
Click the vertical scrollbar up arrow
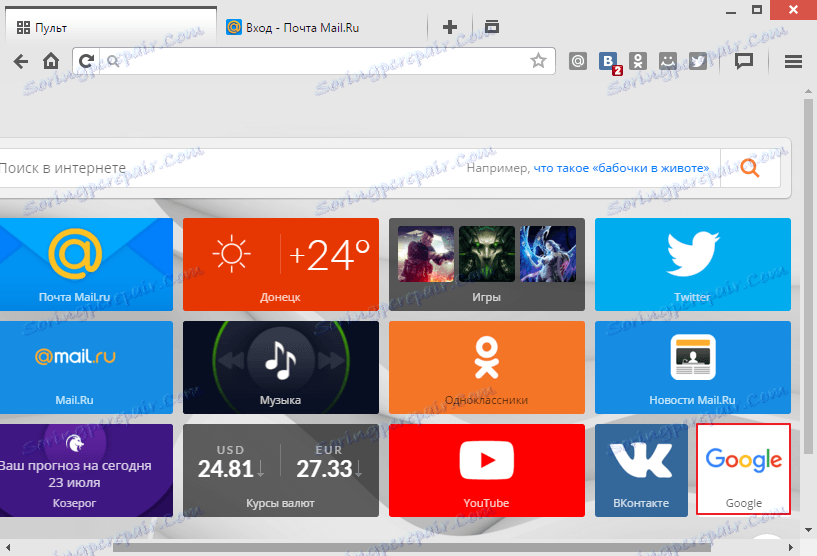tap(808, 91)
